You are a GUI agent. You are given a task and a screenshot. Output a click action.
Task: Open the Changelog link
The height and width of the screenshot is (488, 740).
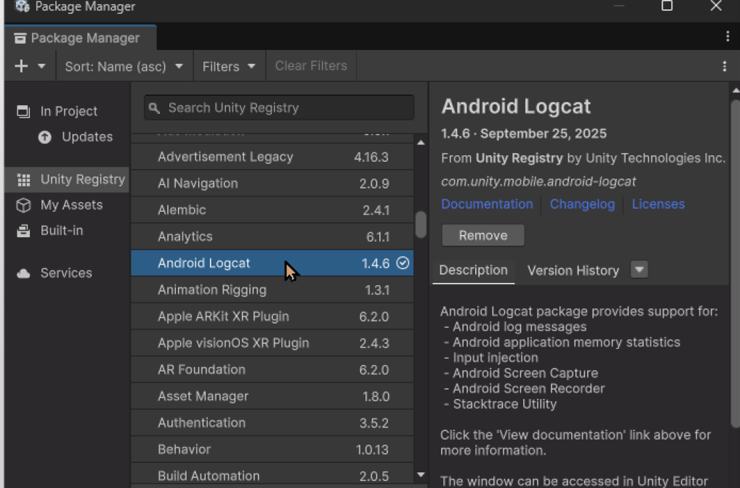(582, 204)
